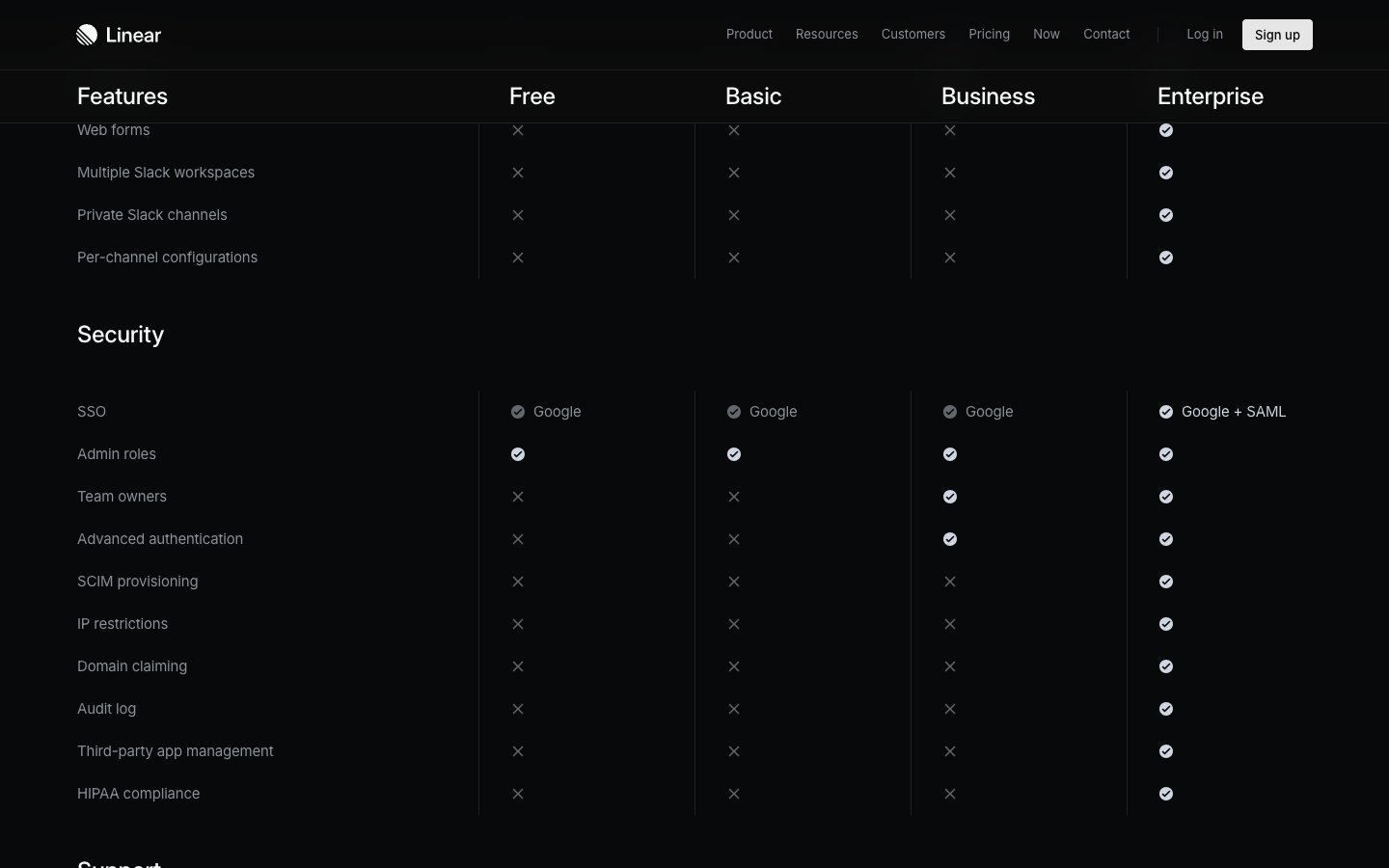This screenshot has width=1389, height=868.
Task: Click Business X for Domain claiming
Action: [950, 666]
